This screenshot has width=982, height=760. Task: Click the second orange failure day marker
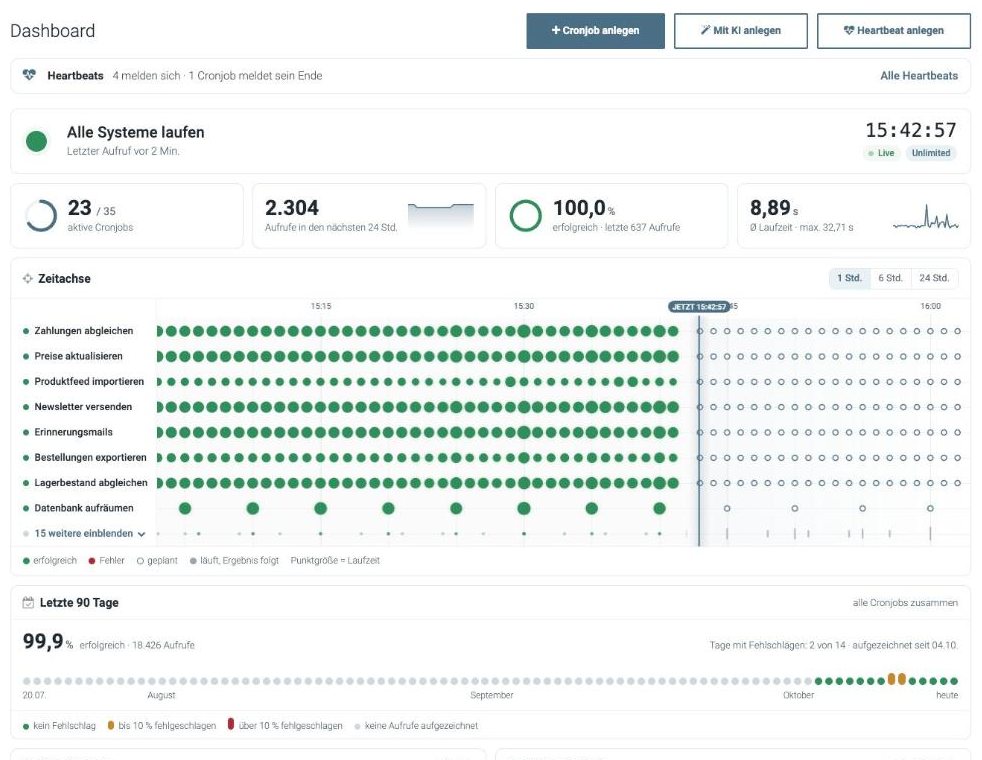coord(902,679)
